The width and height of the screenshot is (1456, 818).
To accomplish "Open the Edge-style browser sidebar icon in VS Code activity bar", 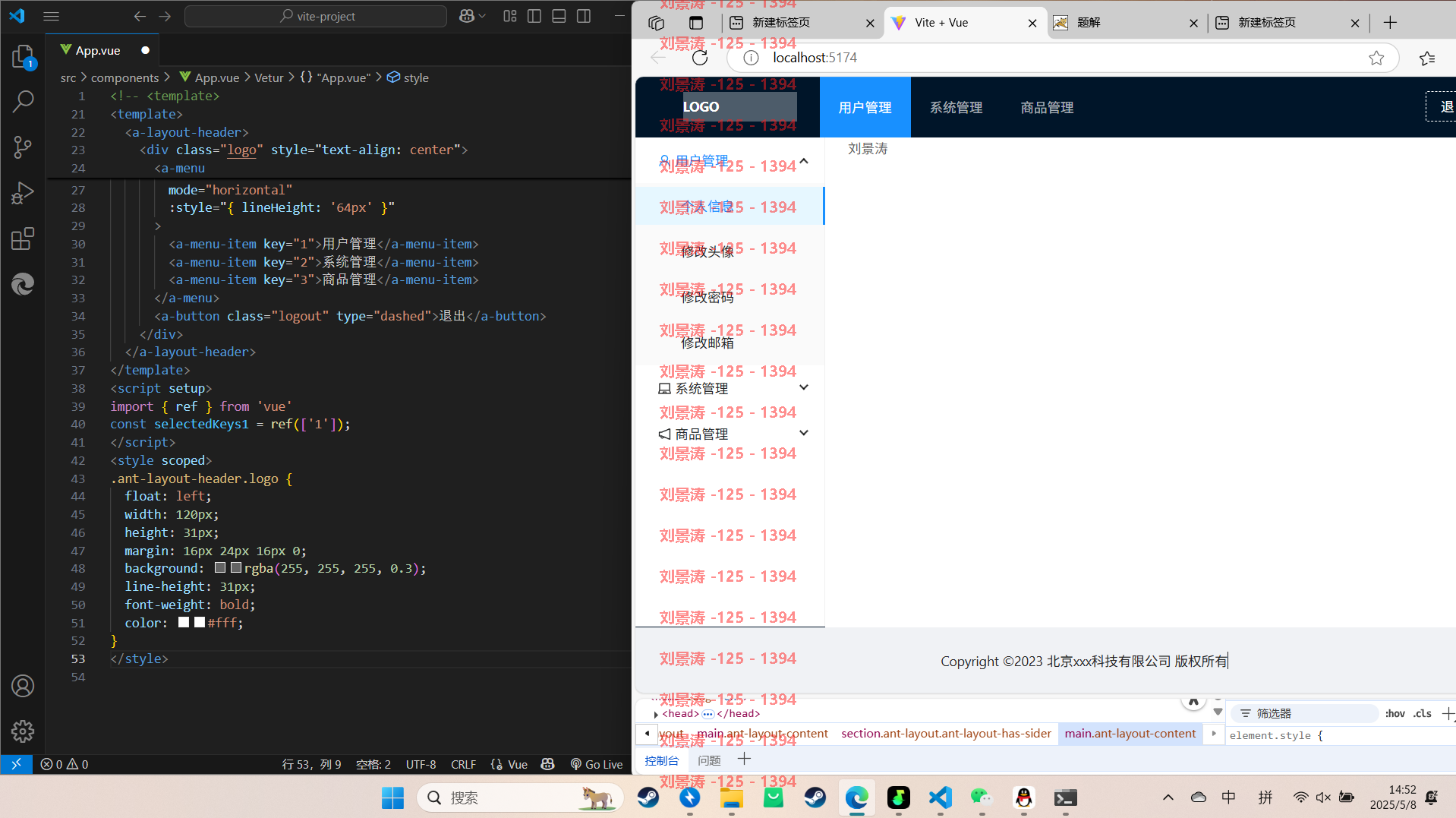I will point(23,284).
